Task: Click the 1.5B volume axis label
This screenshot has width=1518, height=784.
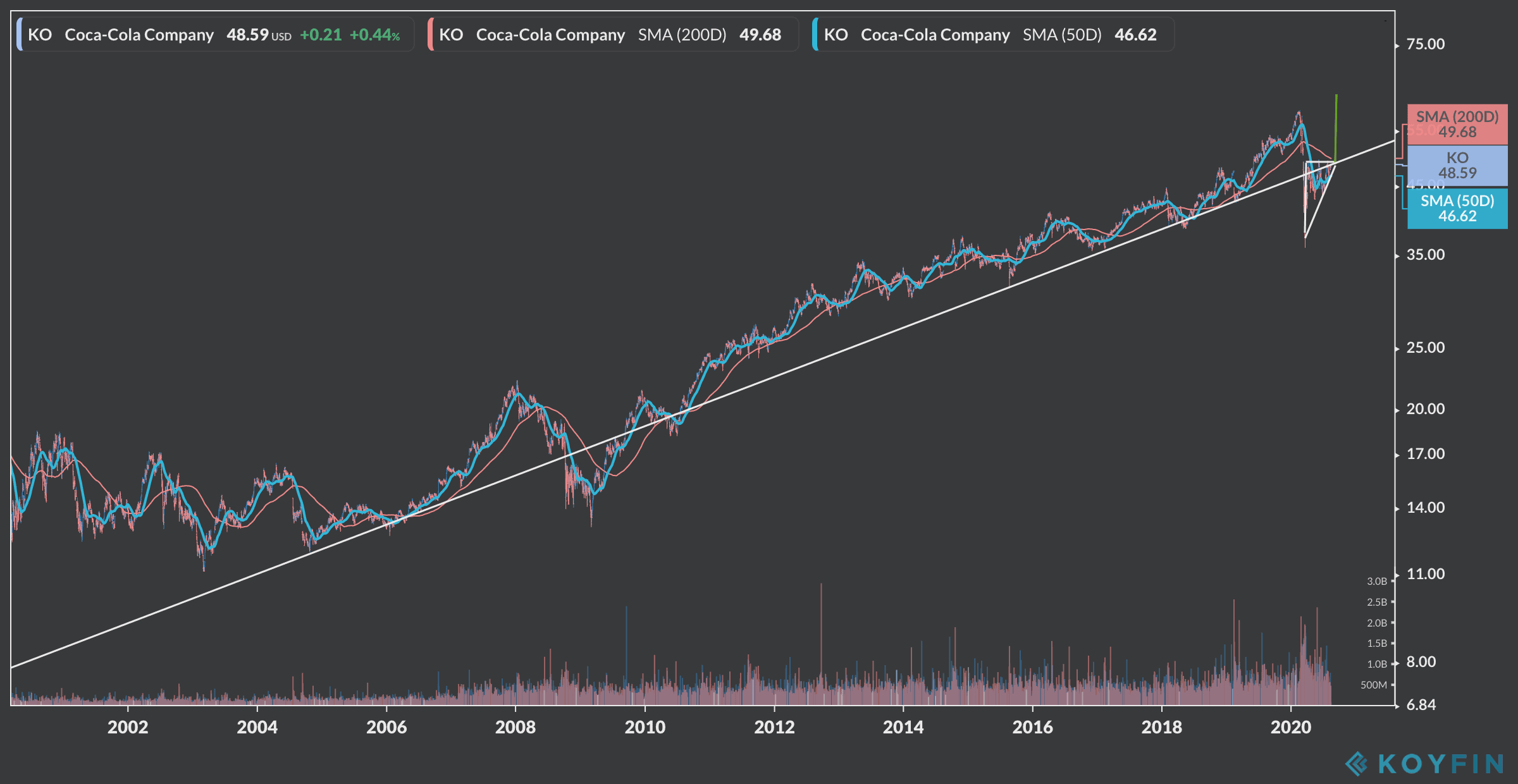Action: click(x=1377, y=643)
